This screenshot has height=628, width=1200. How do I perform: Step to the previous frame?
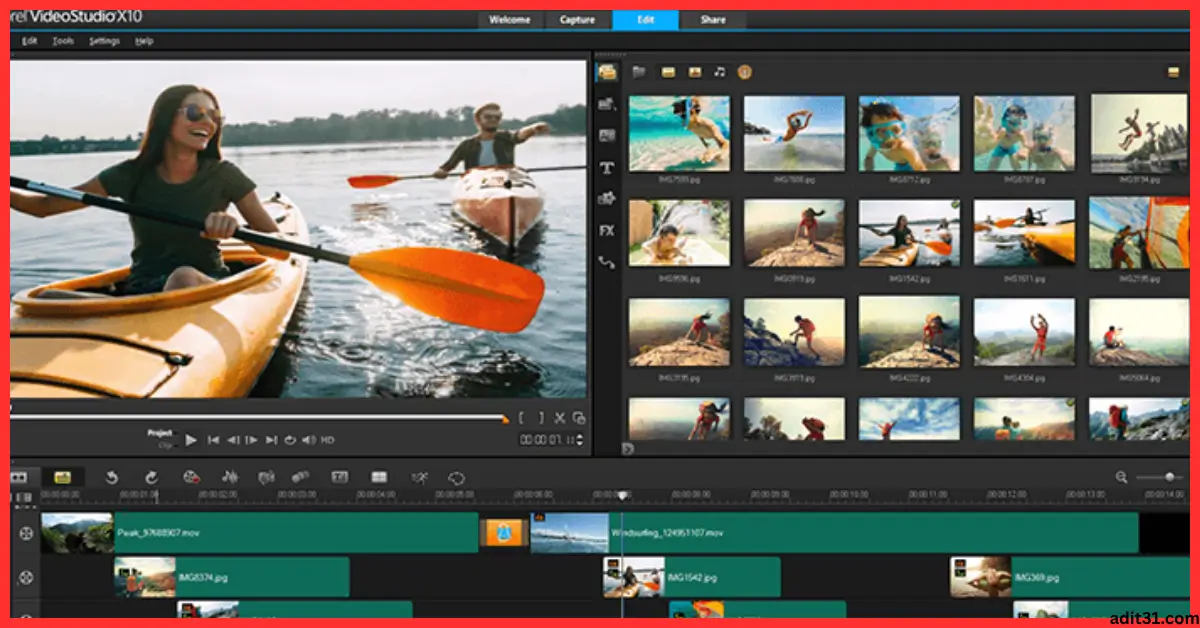coord(232,440)
